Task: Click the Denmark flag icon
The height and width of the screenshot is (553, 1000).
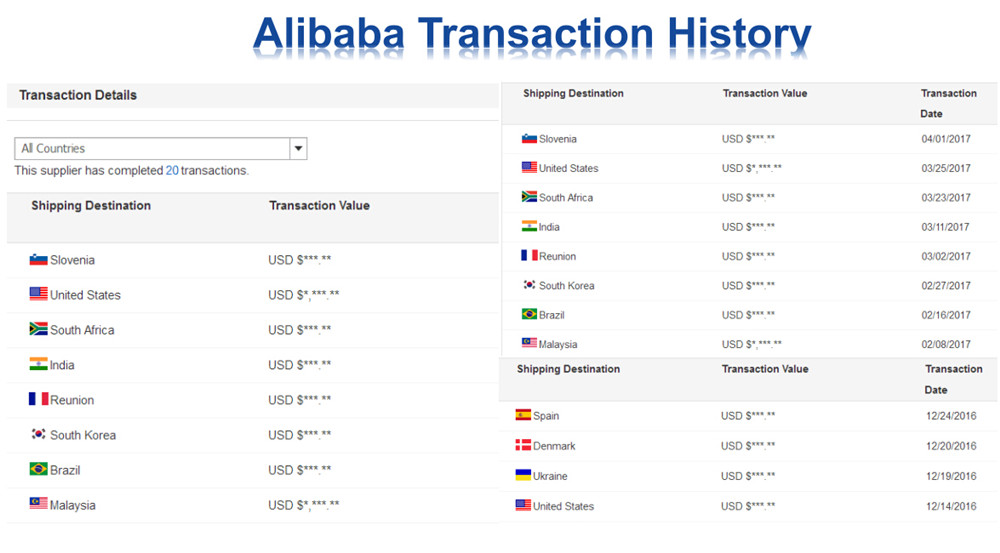Action: (x=523, y=445)
